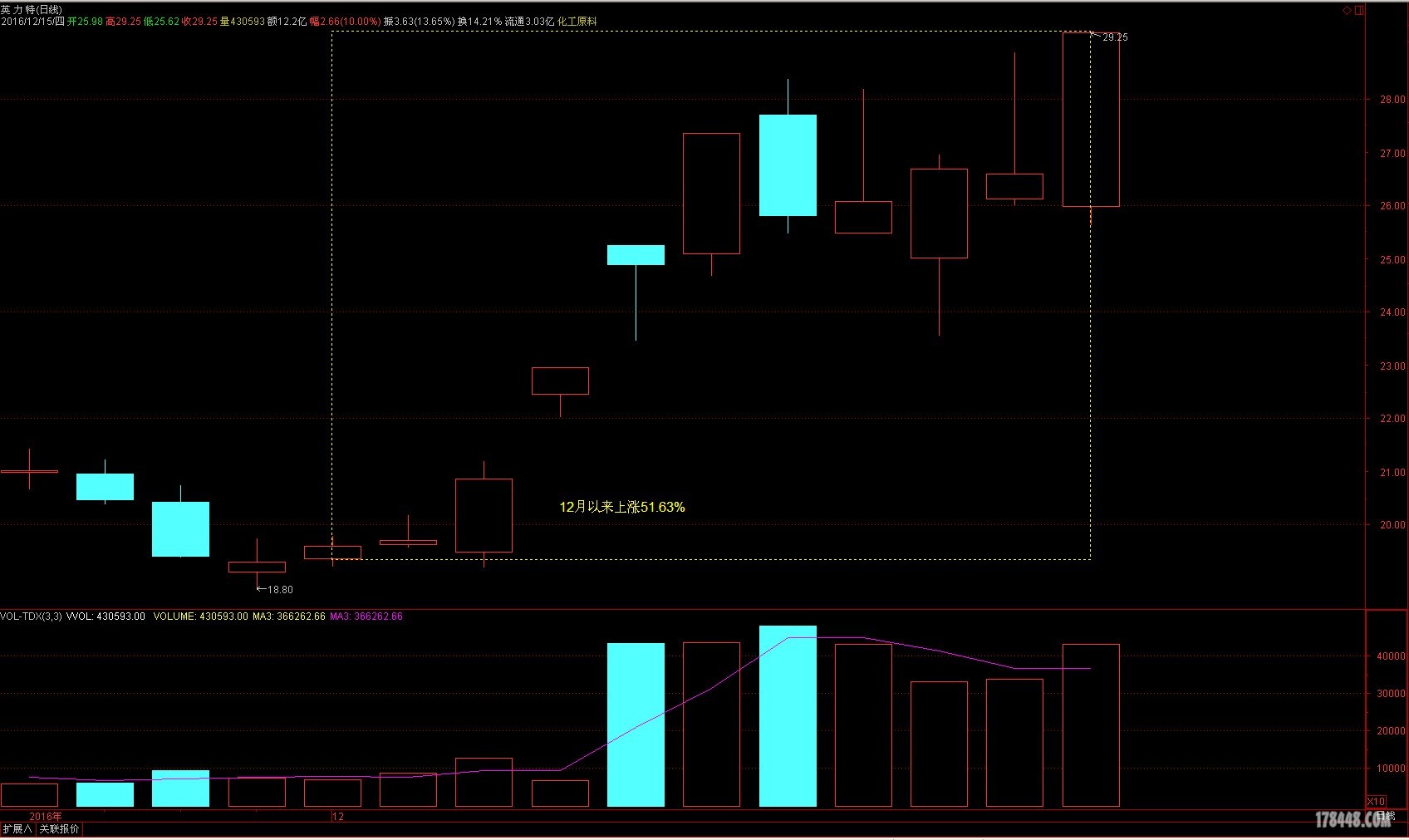Select the cyan candlestick near 28.00

coord(788,165)
